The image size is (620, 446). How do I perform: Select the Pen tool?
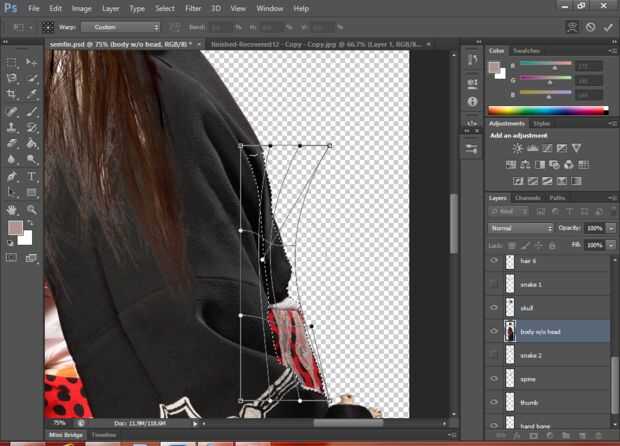pos(11,176)
